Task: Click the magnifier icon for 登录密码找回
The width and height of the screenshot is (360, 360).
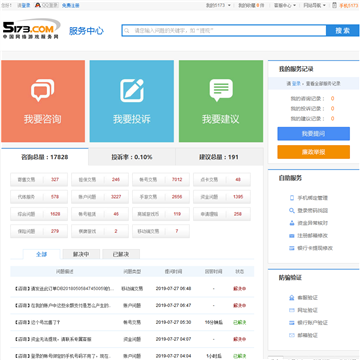Action: pos(292,211)
